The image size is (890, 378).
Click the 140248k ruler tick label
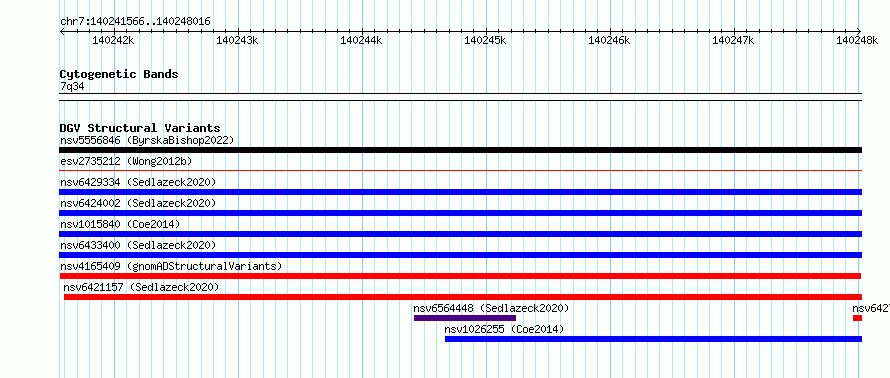click(x=857, y=40)
